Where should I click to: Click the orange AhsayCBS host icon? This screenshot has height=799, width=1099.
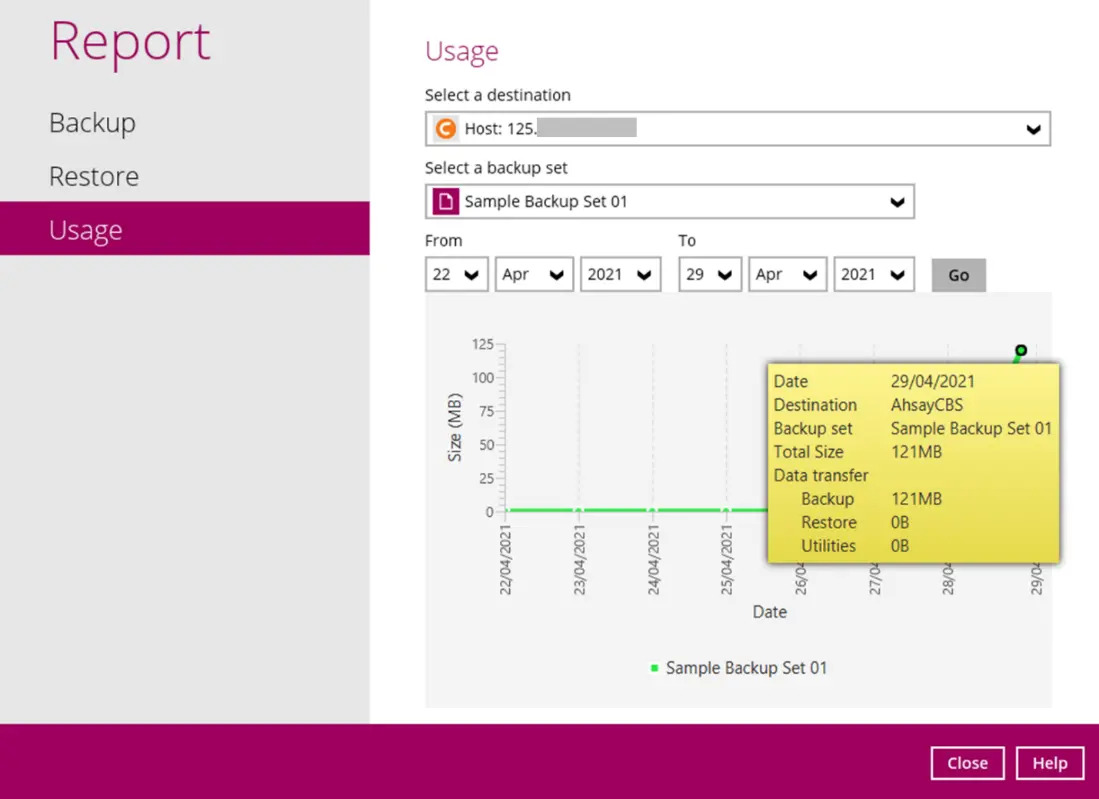click(x=448, y=128)
